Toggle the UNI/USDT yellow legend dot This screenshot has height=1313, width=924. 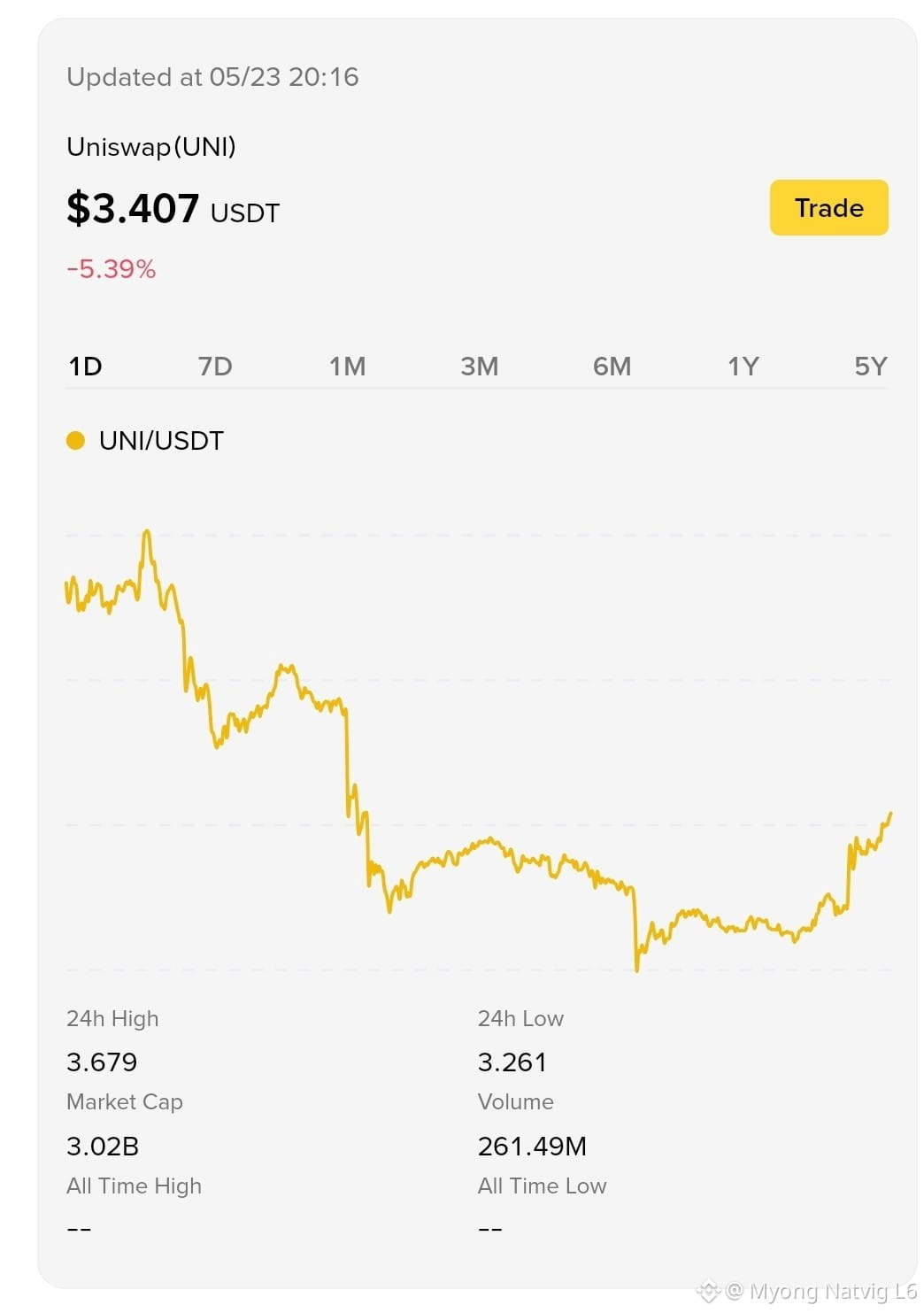point(75,440)
